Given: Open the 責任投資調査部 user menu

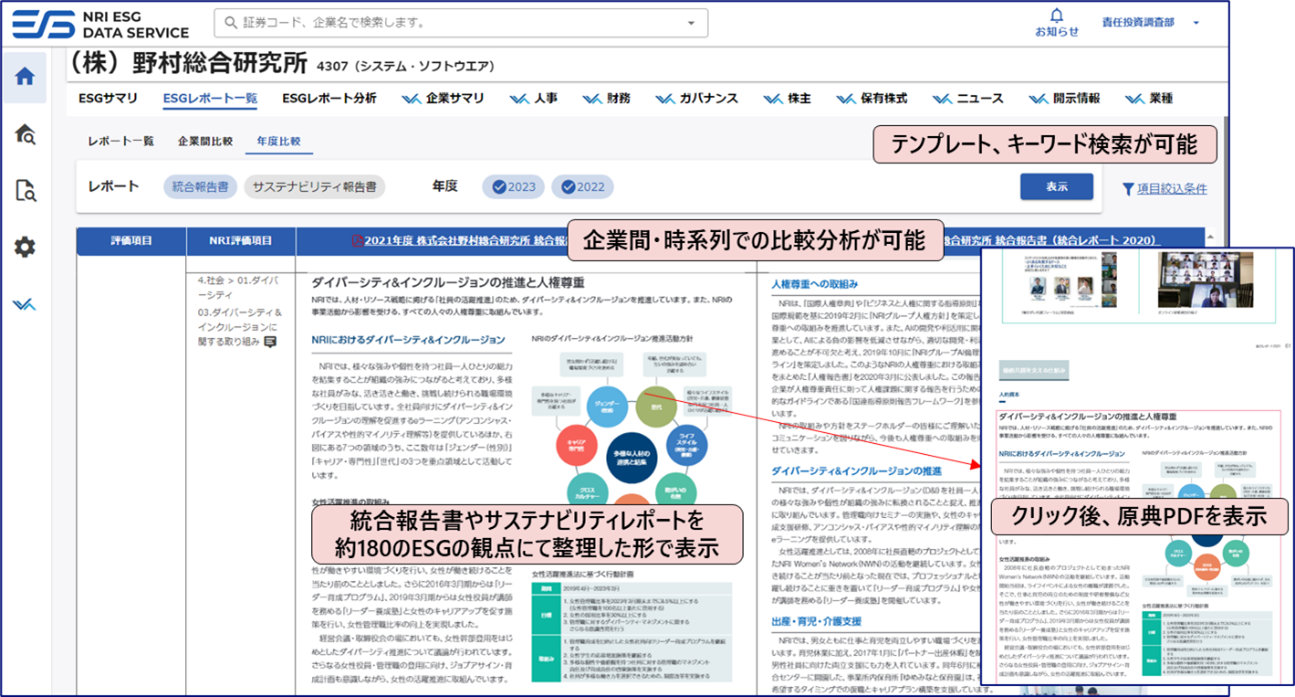Looking at the screenshot, I should [x=1150, y=22].
